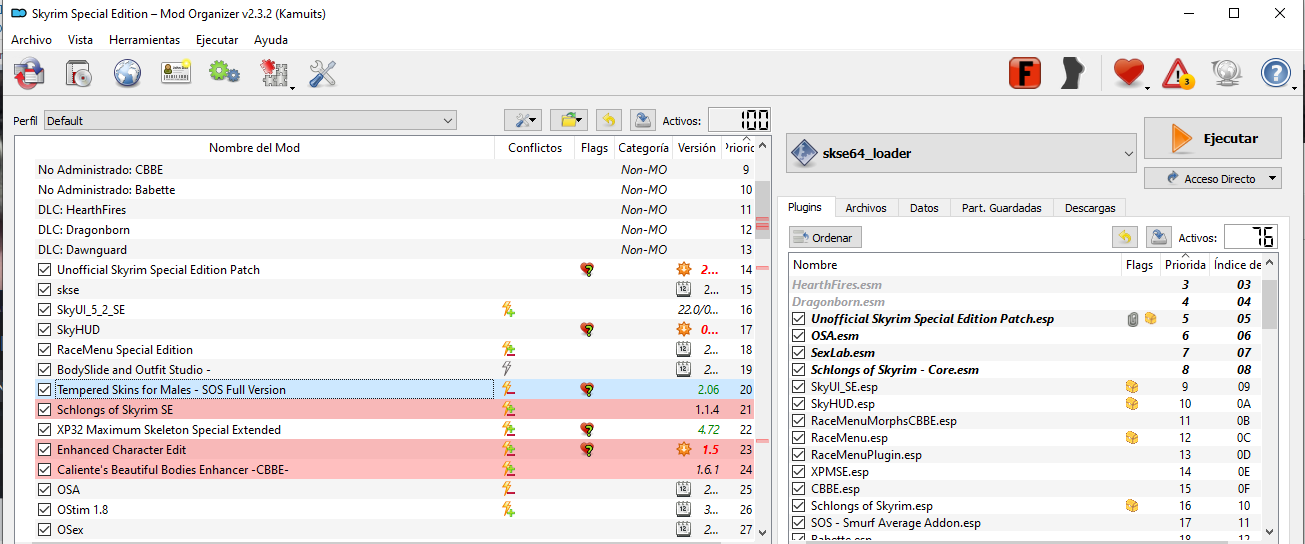Viewport: 1305px width, 544px height.
Task: Open the Ejecutar menu
Action: click(x=217, y=40)
